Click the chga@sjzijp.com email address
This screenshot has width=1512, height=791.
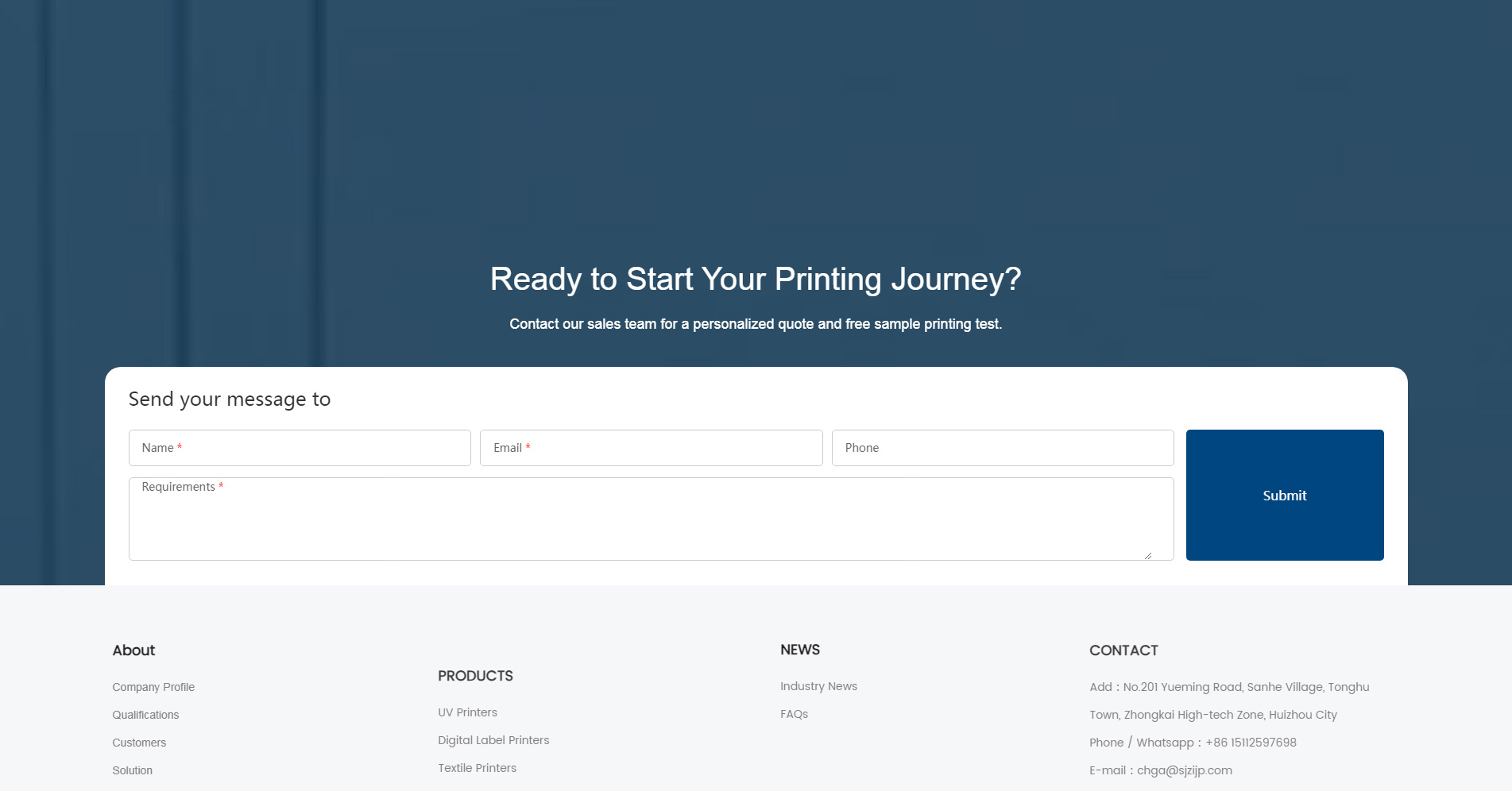coord(1185,770)
